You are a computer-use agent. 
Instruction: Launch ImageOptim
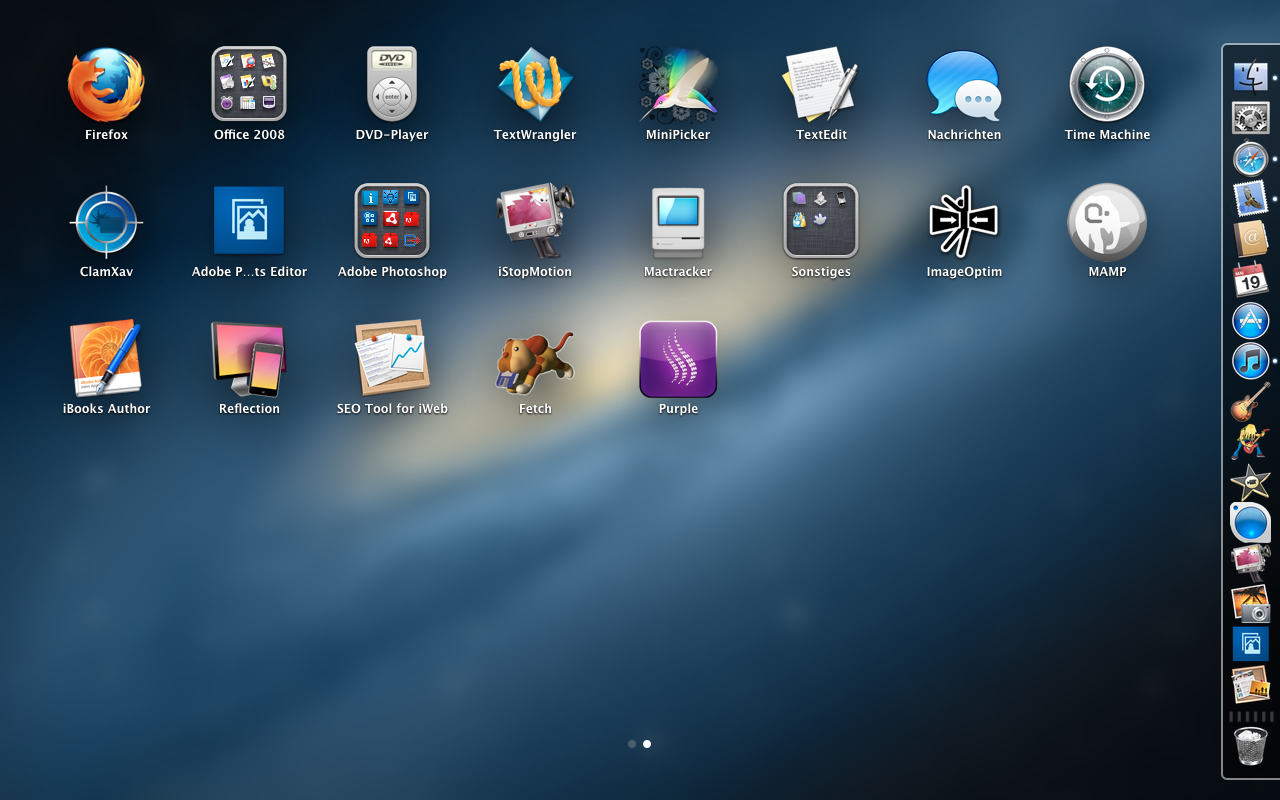tap(964, 221)
